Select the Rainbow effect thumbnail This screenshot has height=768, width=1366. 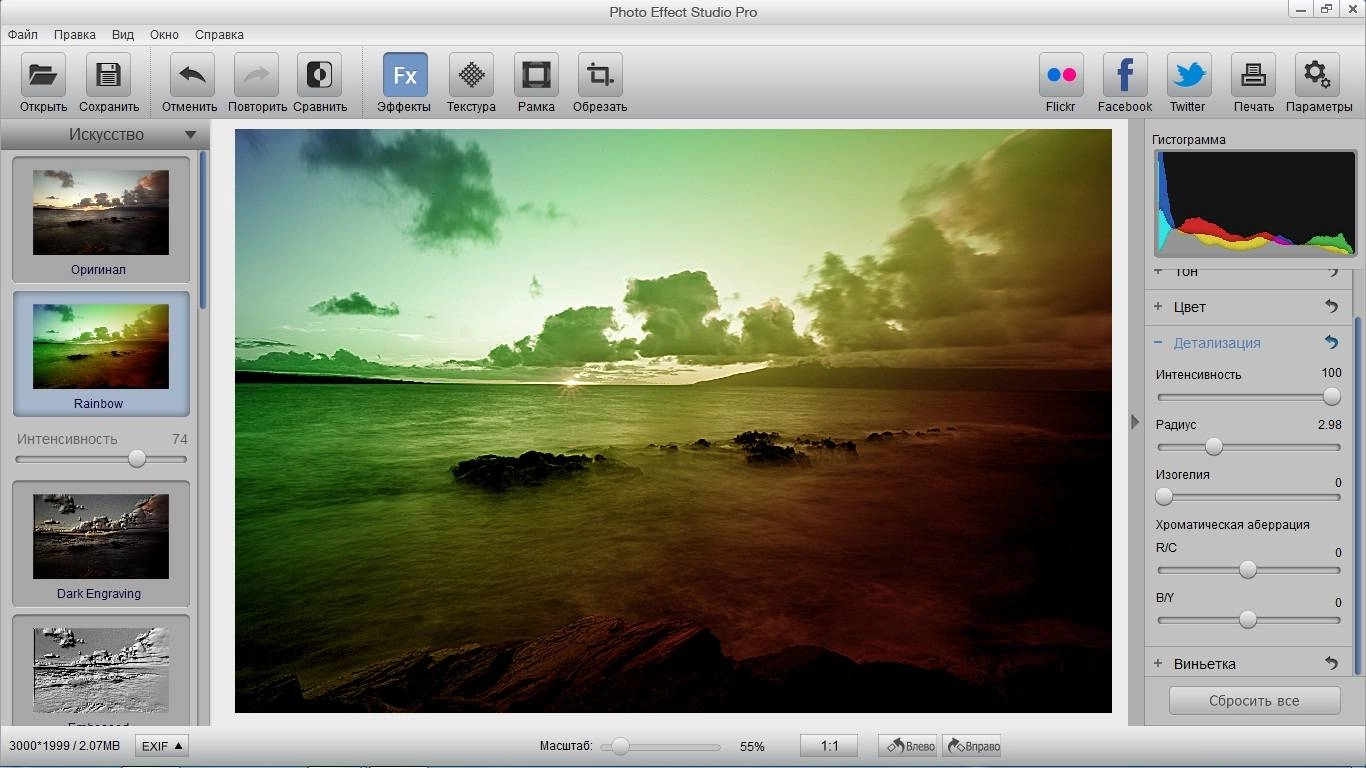[101, 353]
